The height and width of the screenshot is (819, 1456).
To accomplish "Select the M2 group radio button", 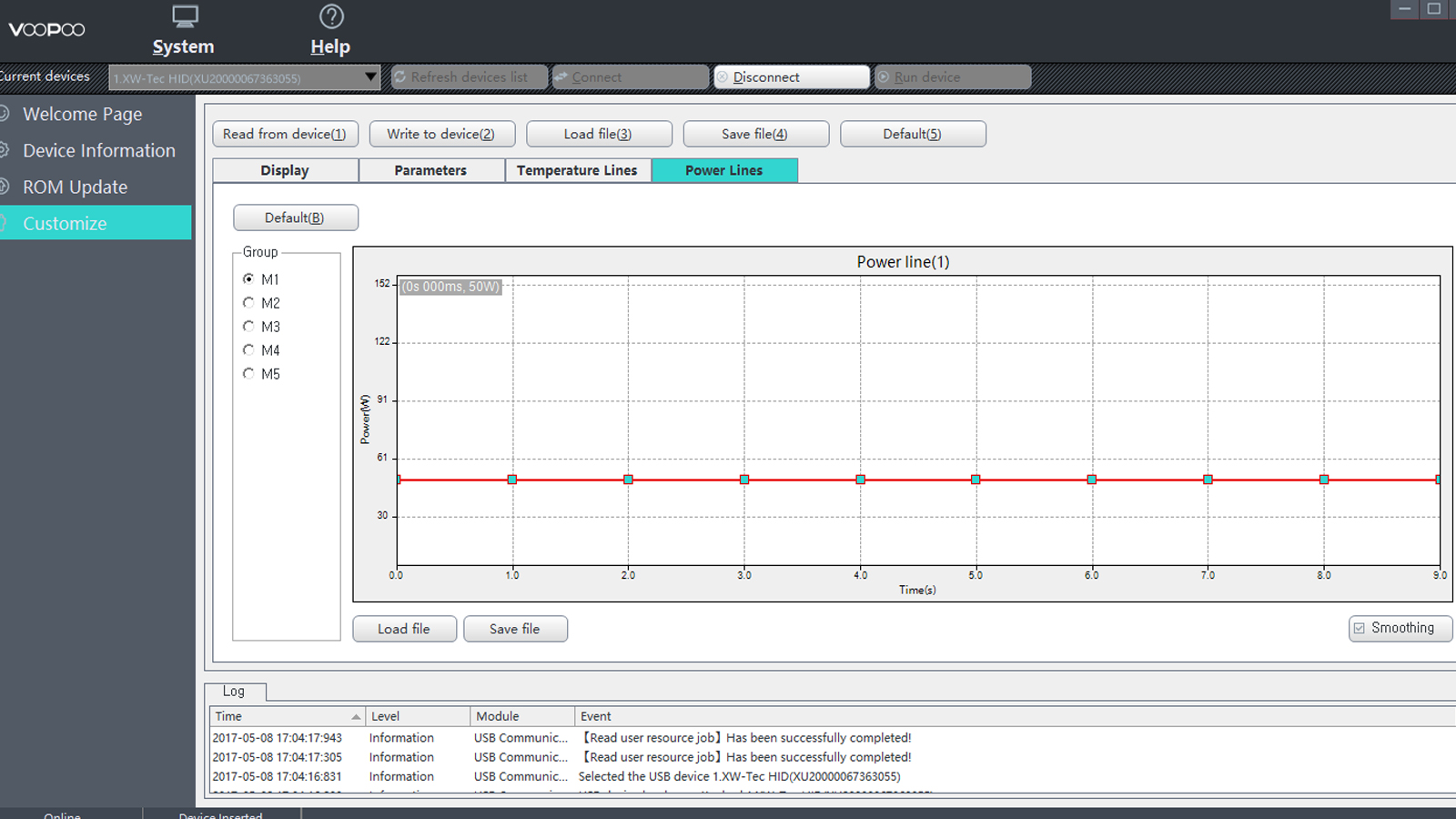I will tap(248, 302).
